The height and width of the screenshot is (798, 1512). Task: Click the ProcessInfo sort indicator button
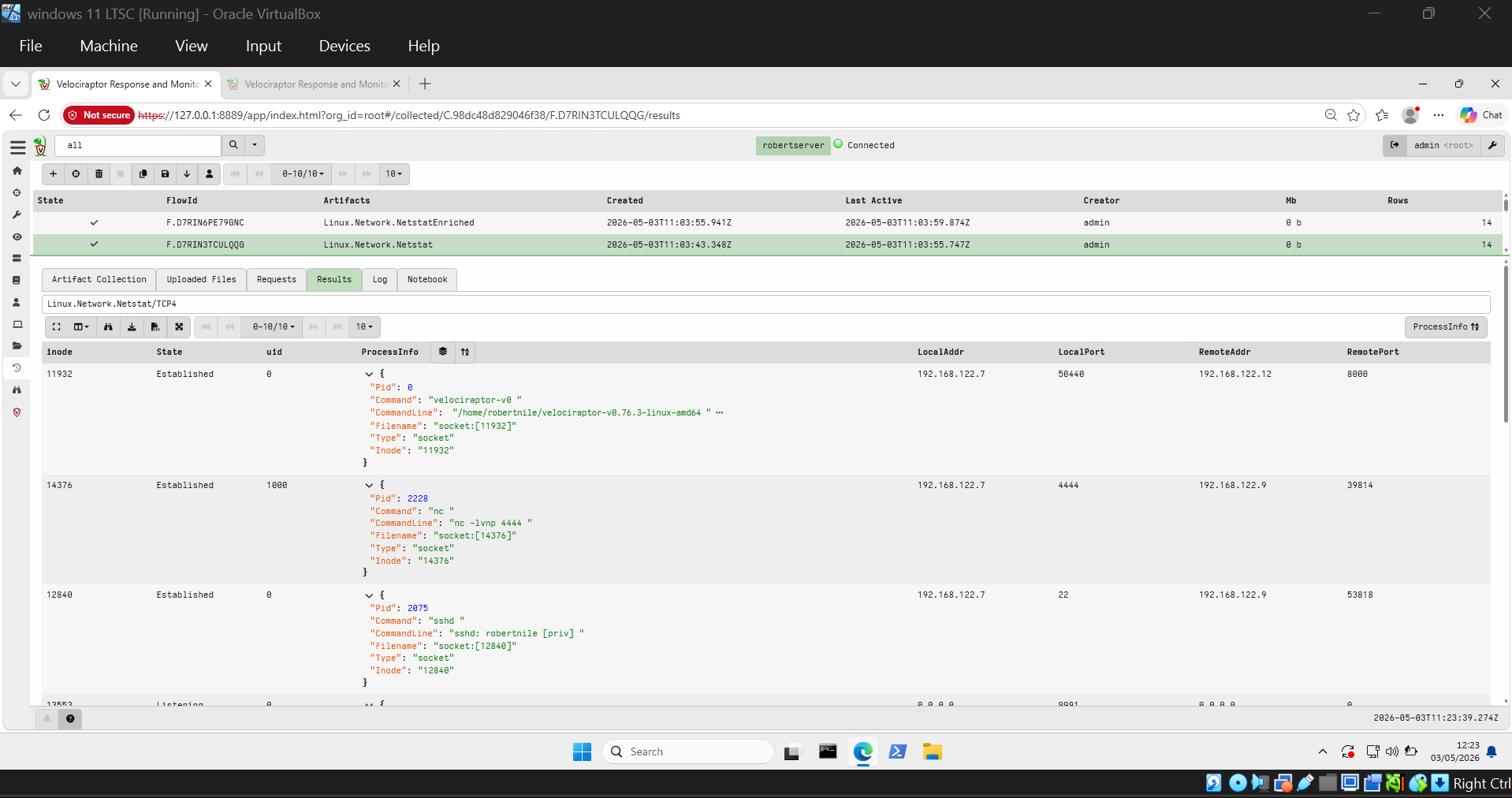1446,326
